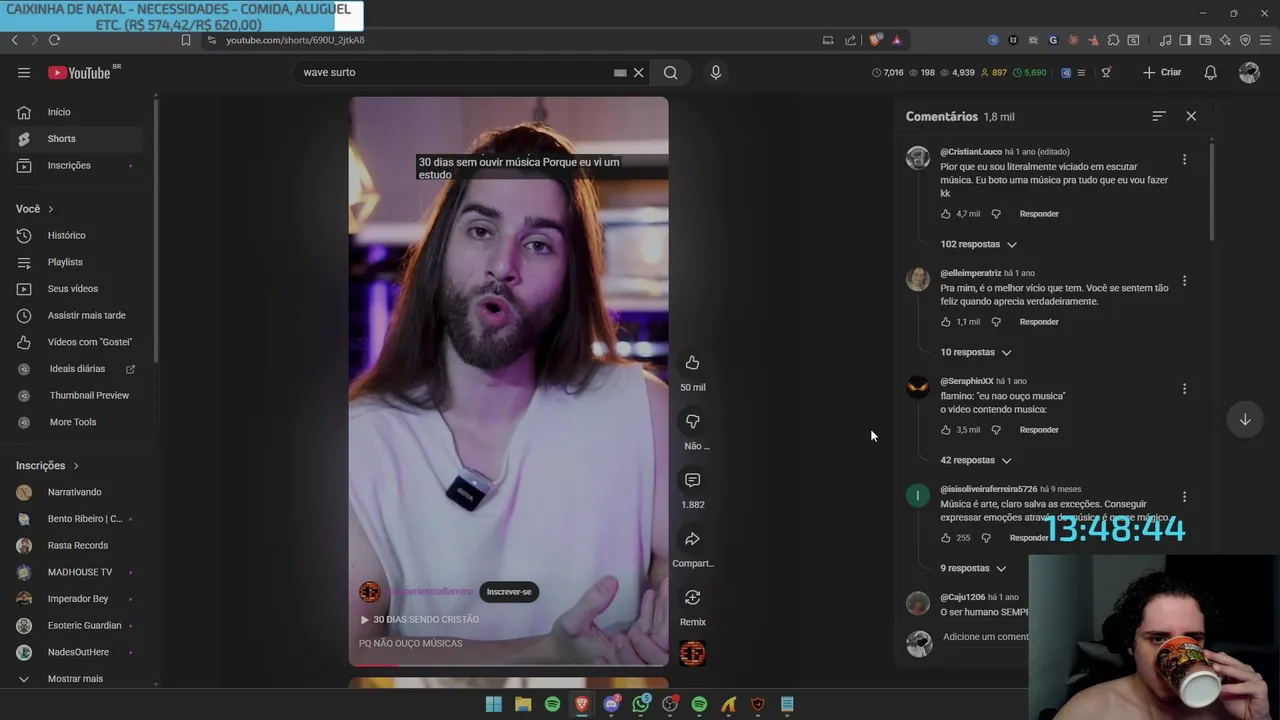This screenshot has height=720, width=1280.
Task: Reply to @elleimperatriz with Responder
Action: point(1039,322)
